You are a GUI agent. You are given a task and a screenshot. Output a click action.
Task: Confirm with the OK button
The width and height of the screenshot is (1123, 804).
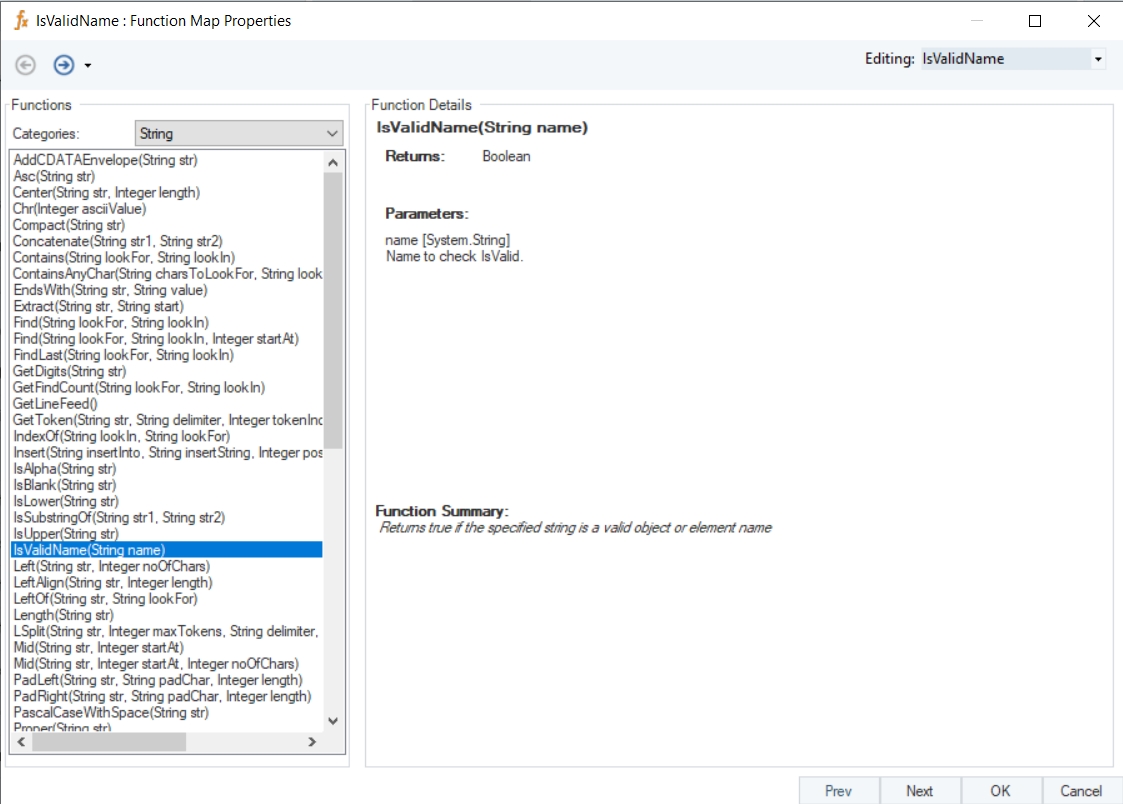click(1001, 790)
